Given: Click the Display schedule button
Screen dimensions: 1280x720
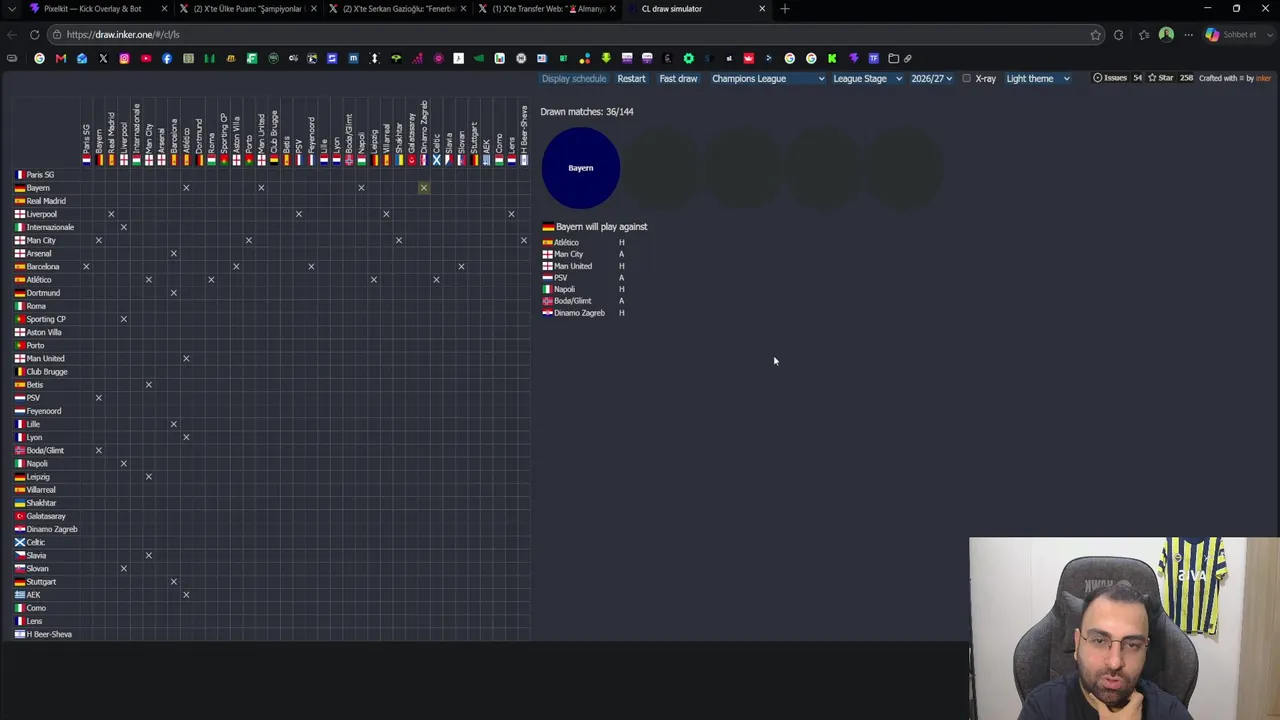Looking at the screenshot, I should coord(574,78).
